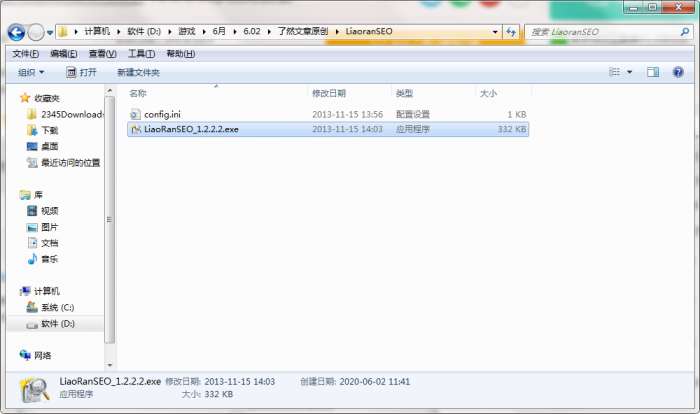Refresh the folder with the refresh button
The image size is (700, 414).
coord(511,32)
